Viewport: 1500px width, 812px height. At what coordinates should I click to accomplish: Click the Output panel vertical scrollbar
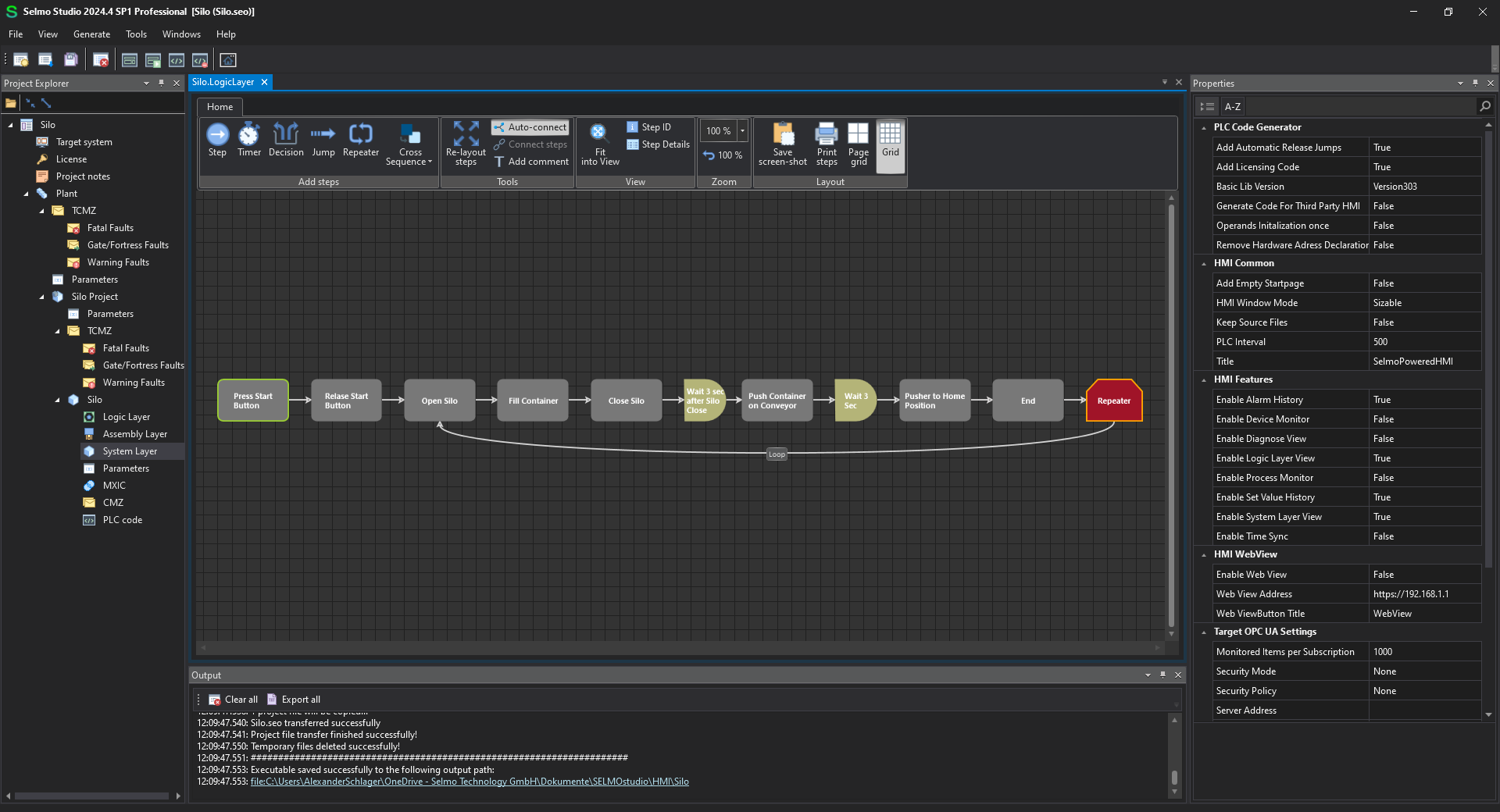click(x=1174, y=778)
